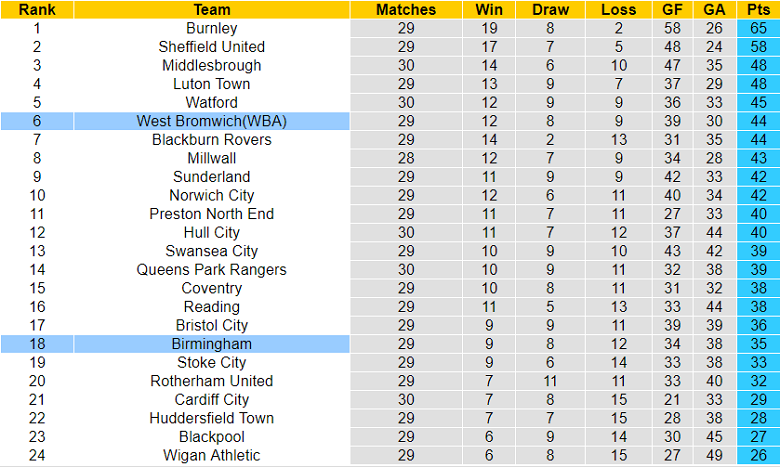Click the Birmingham team name
Image resolution: width=780 pixels, height=467 pixels.
211,344
